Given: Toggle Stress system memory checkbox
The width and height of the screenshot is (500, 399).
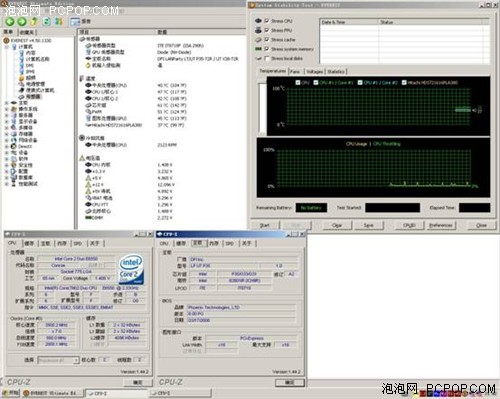Looking at the screenshot, I should coord(267,49).
